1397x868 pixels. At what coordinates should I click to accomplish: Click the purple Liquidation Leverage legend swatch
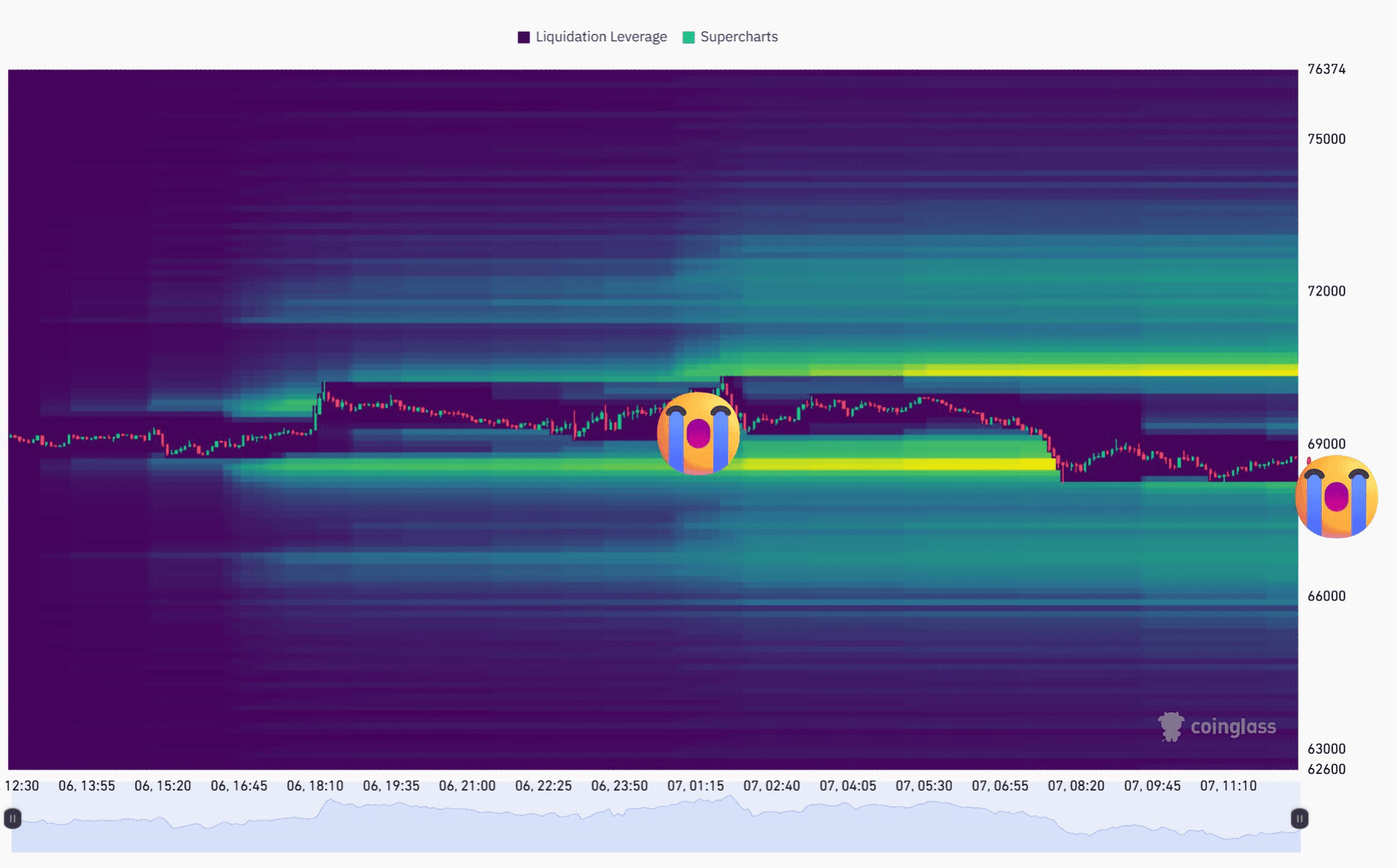tap(524, 37)
